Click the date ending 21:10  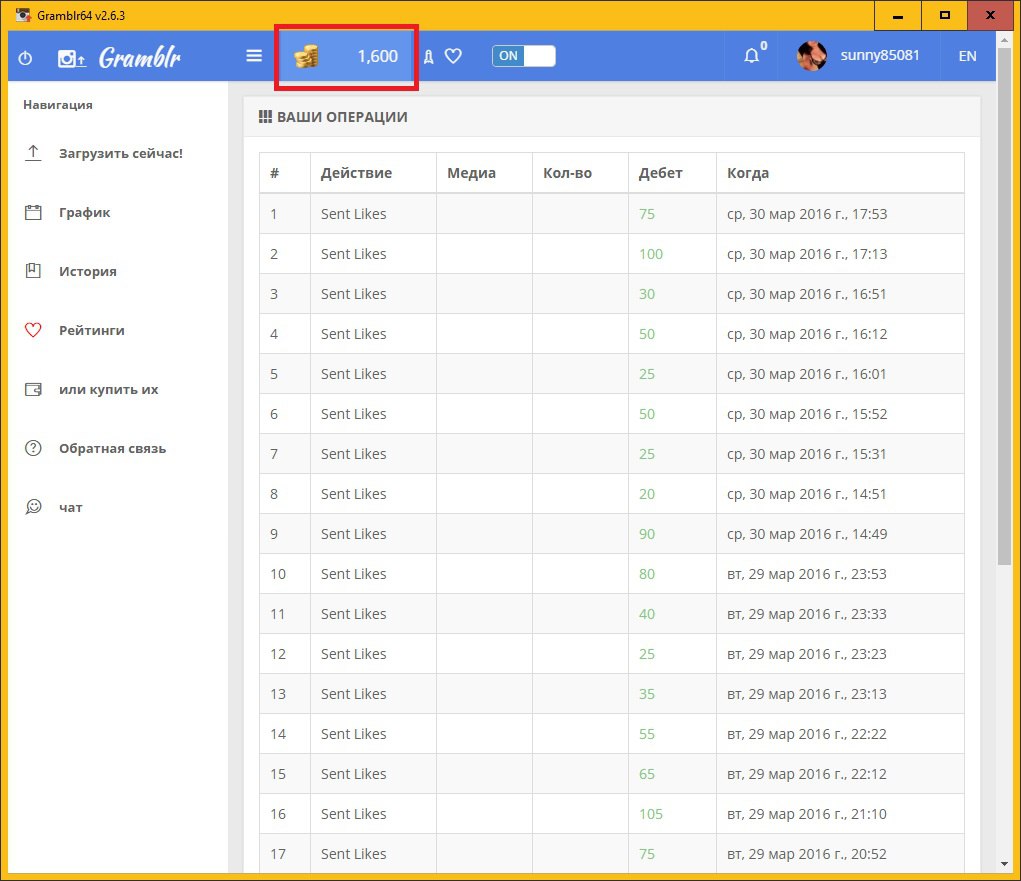[x=807, y=814]
